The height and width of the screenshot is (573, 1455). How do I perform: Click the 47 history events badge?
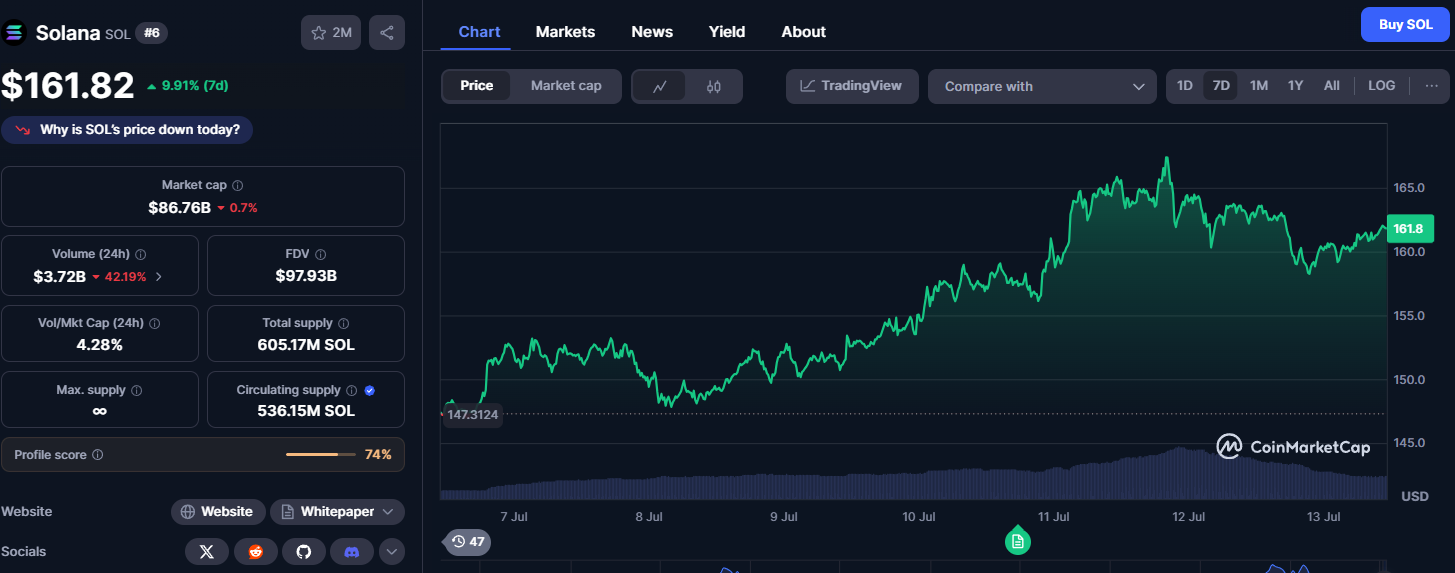coord(467,542)
